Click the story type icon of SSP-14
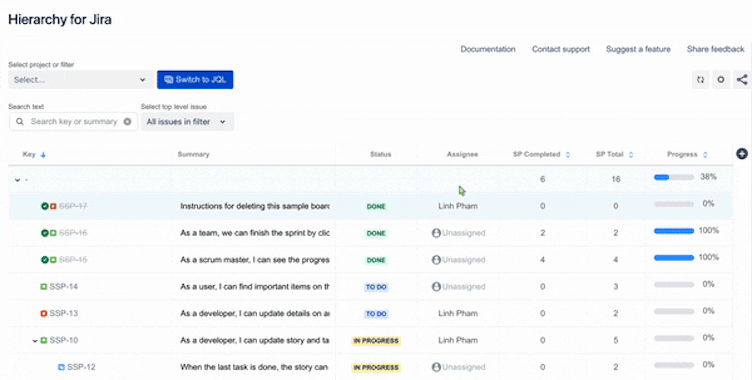This screenshot has width=752, height=380. (44, 287)
